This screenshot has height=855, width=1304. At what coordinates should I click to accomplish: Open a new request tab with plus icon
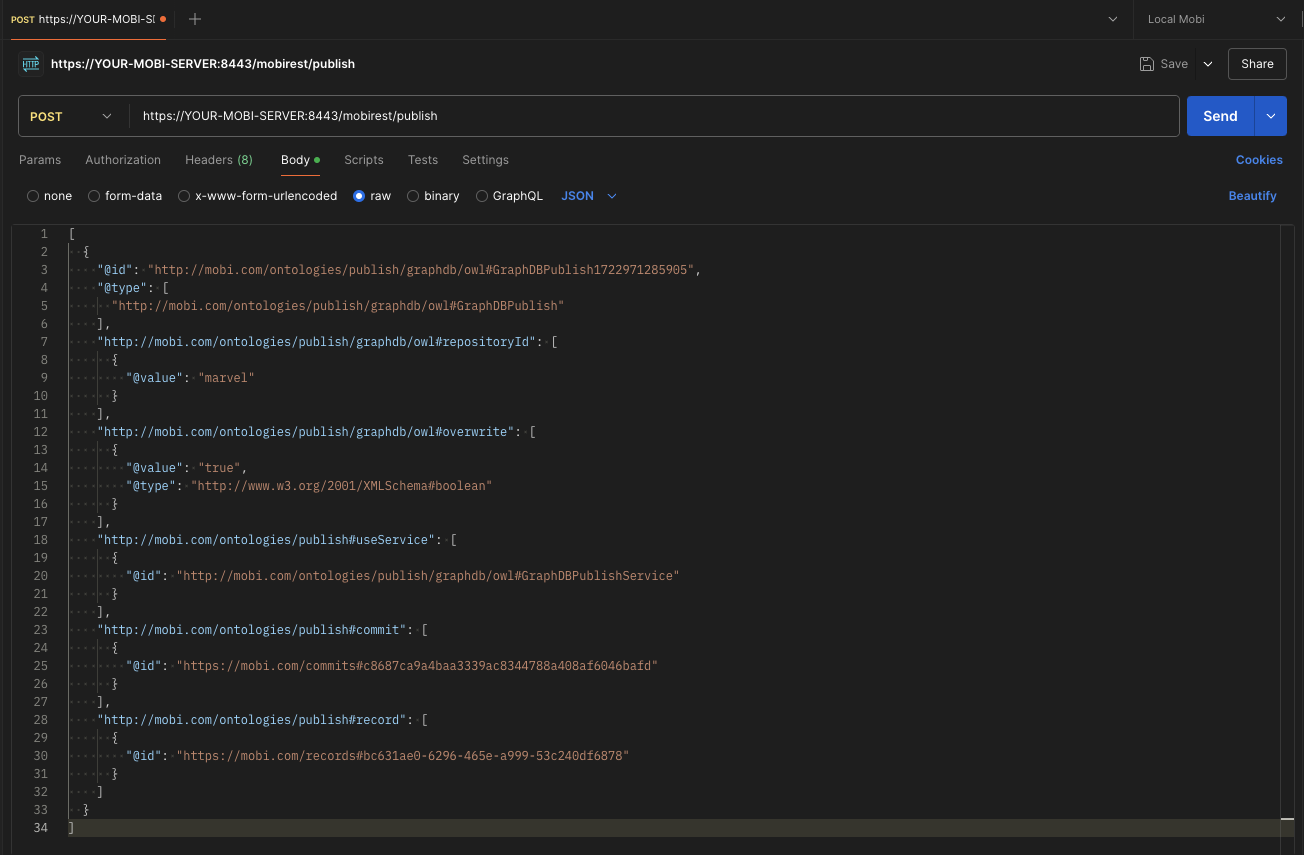coord(195,19)
